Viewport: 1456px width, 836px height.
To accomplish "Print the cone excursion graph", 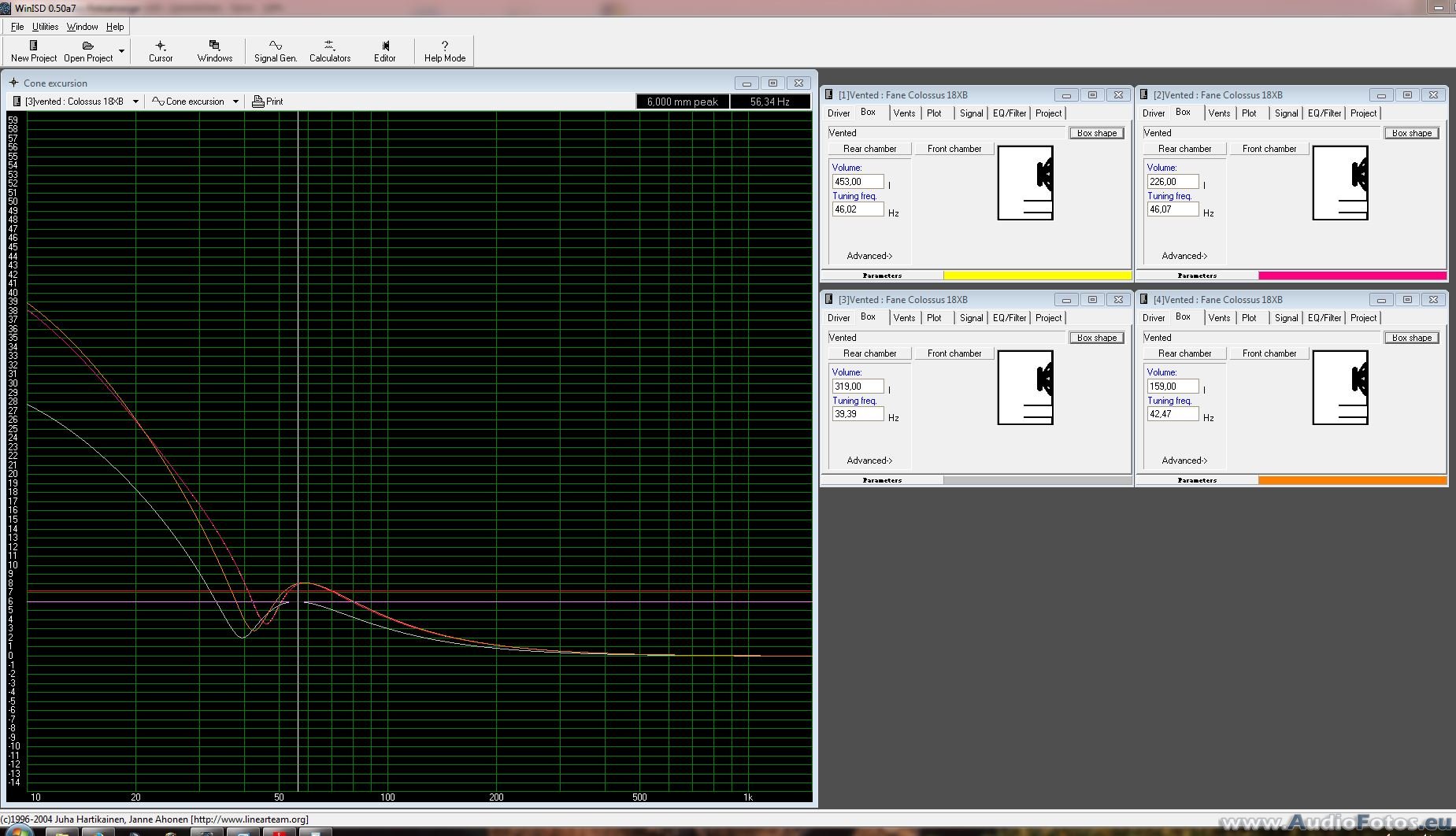I will (268, 102).
